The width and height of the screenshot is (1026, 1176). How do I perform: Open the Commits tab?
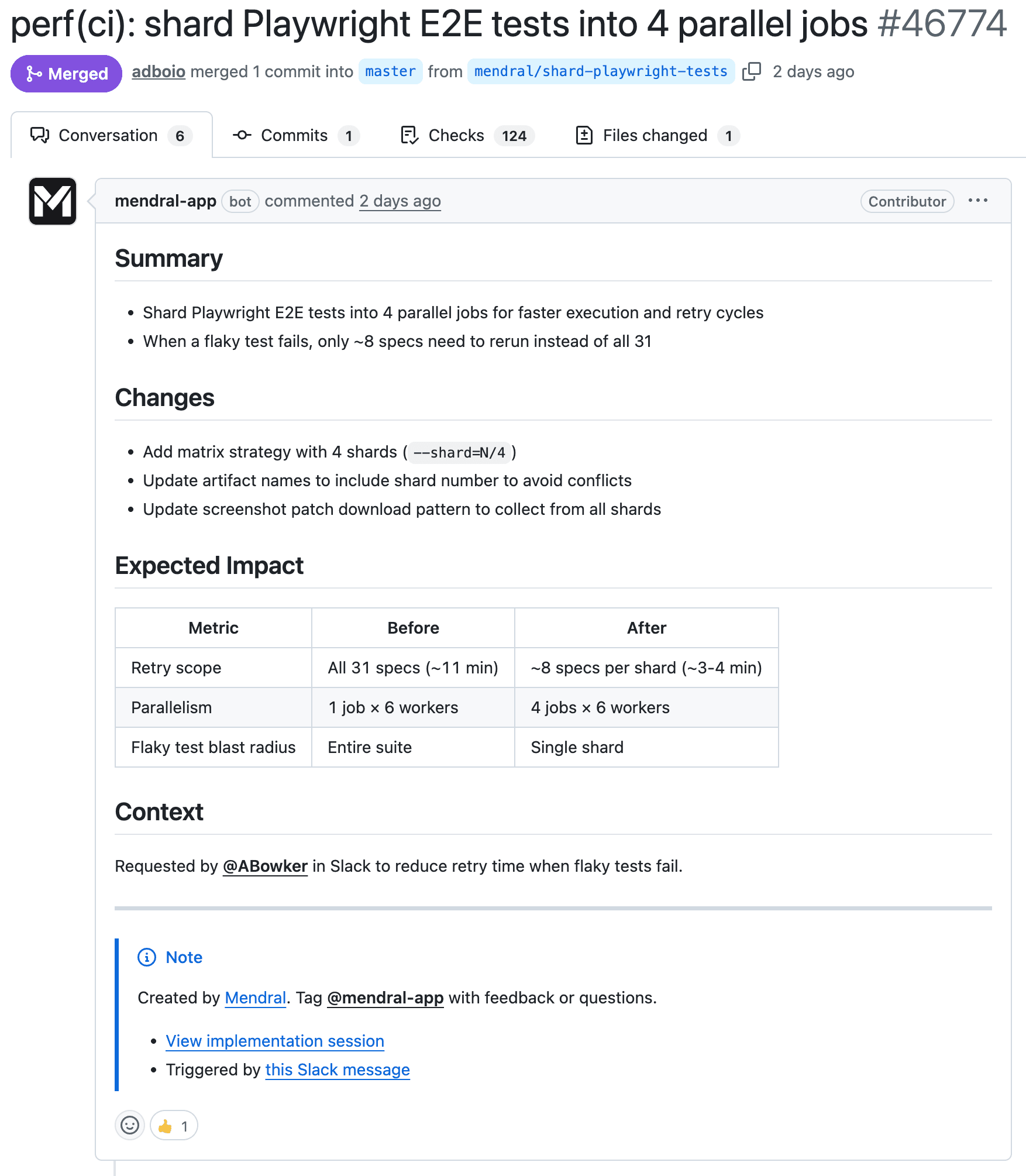coord(294,135)
